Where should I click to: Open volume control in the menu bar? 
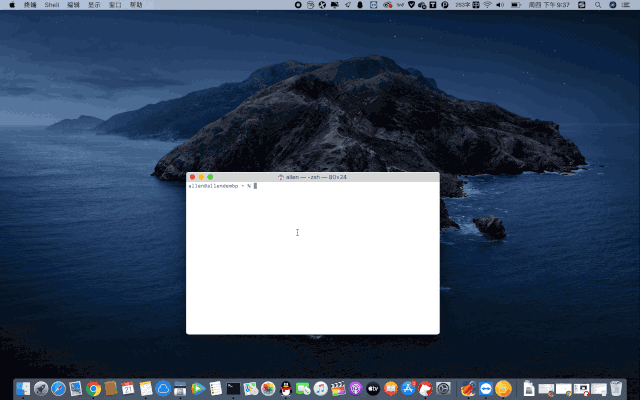500,5
